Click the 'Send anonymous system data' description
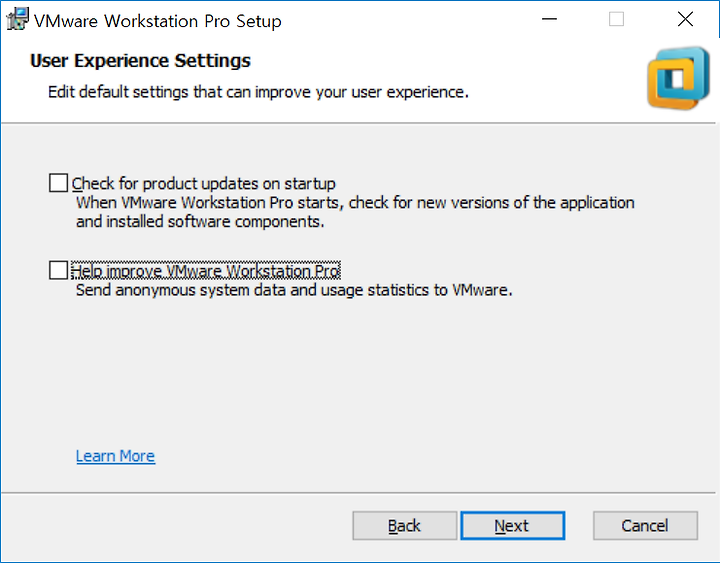 pyautogui.click(x=294, y=290)
